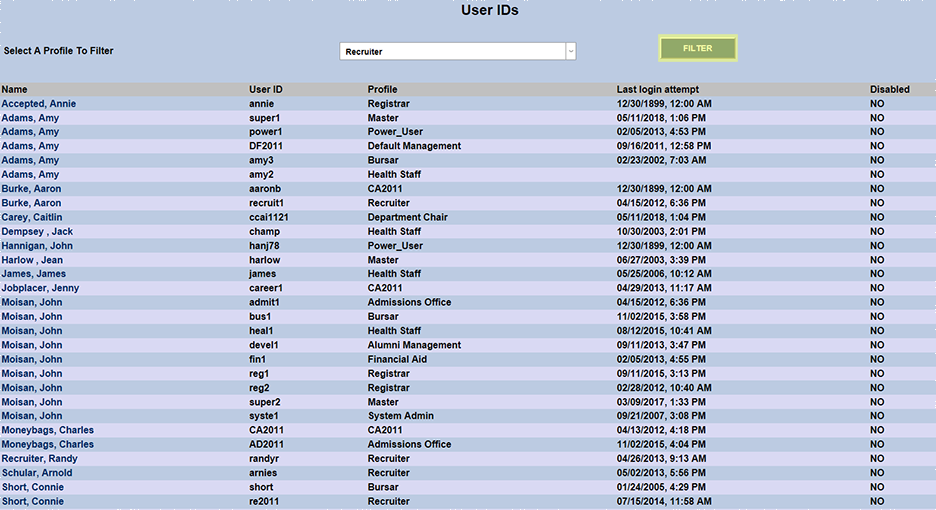The width and height of the screenshot is (936, 510).
Task: Open the Schular, Arnold user link
Action: pyautogui.click(x=37, y=473)
